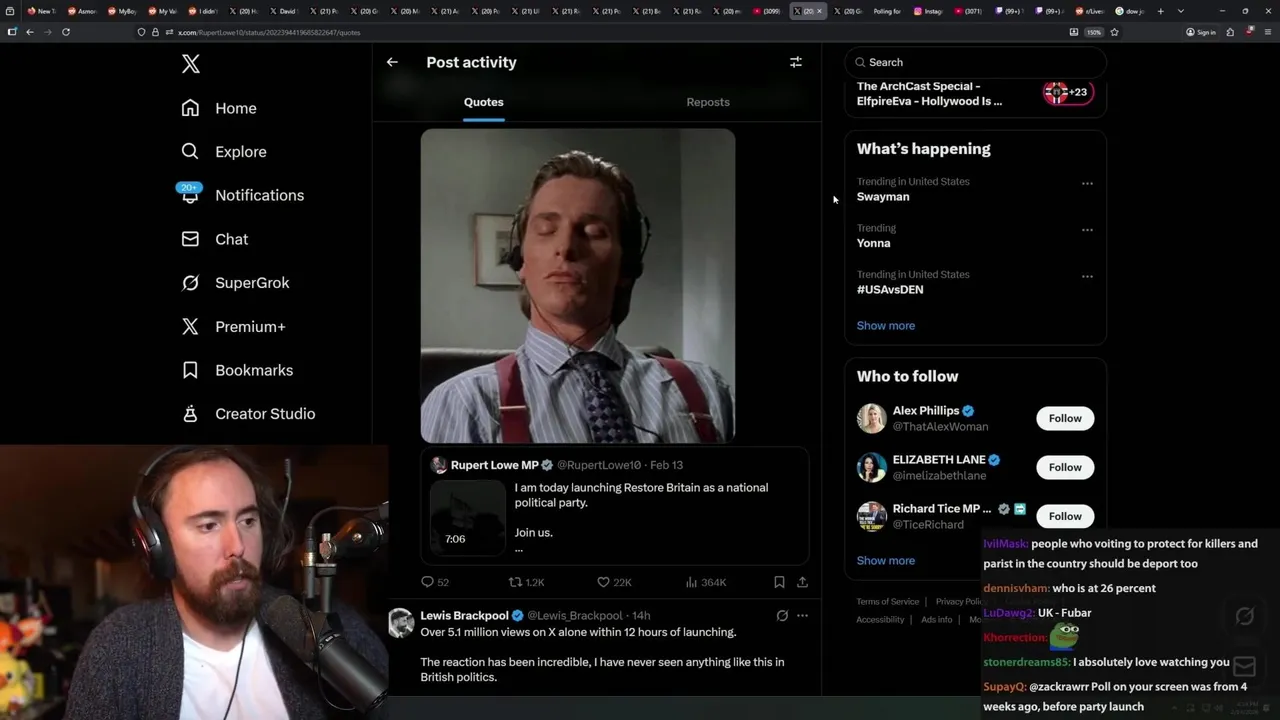The height and width of the screenshot is (720, 1280).
Task: Click Show more under What's happening
Action: click(886, 326)
